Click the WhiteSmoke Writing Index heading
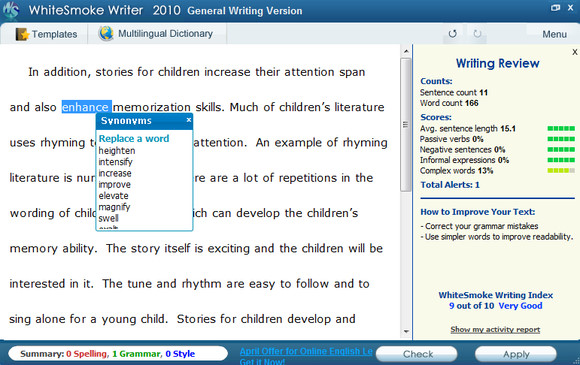Screen dimensions: 580x365 (495, 295)
